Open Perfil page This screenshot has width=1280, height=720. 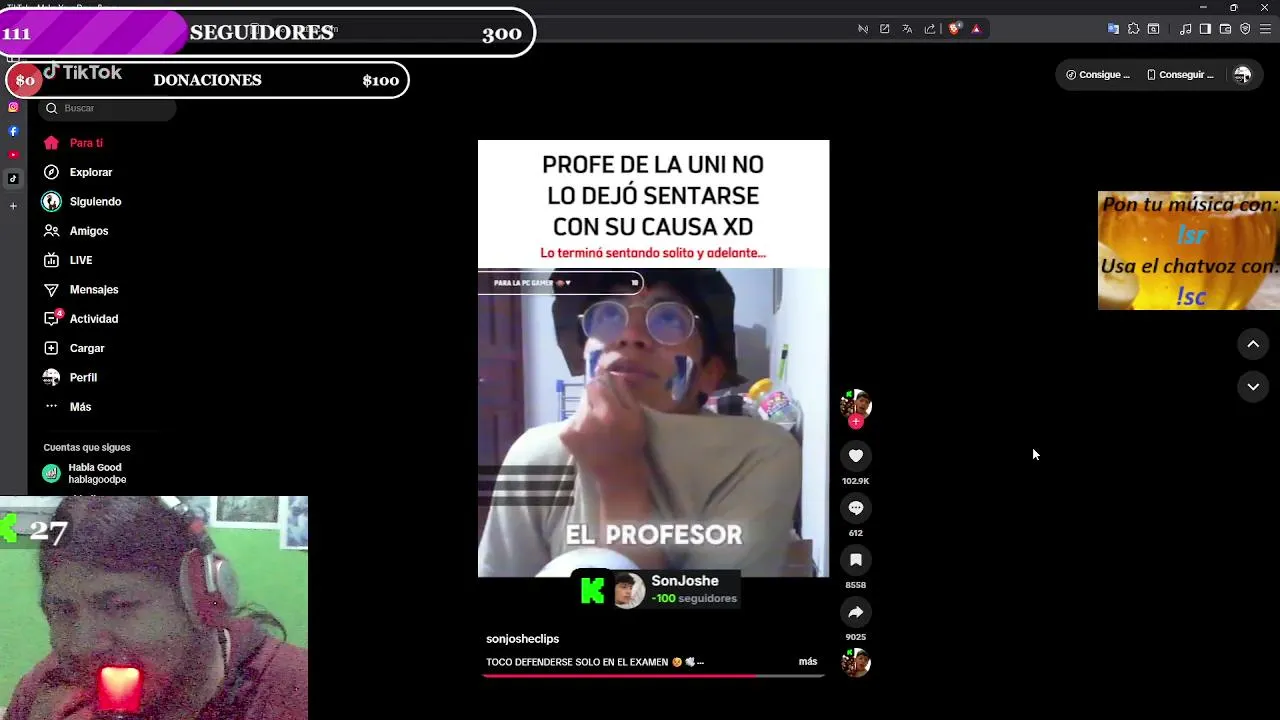83,377
